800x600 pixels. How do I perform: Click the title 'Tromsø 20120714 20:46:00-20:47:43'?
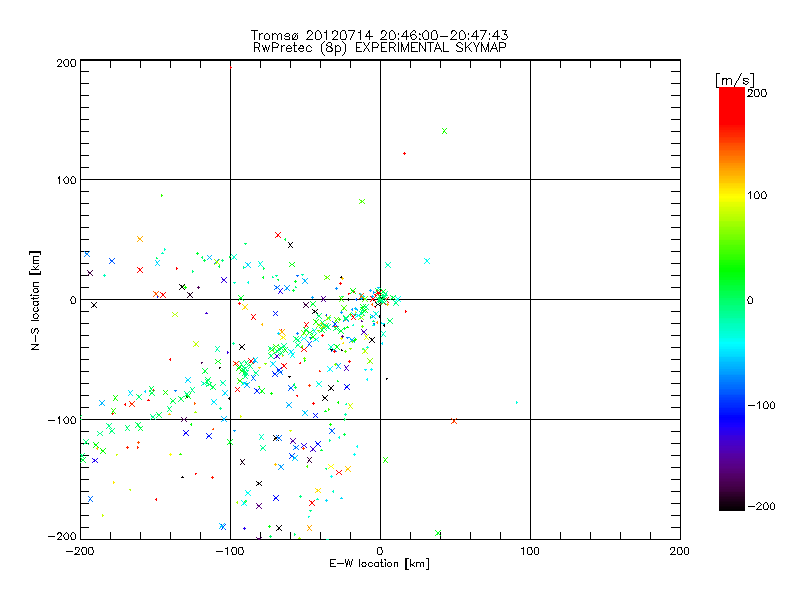(379, 35)
